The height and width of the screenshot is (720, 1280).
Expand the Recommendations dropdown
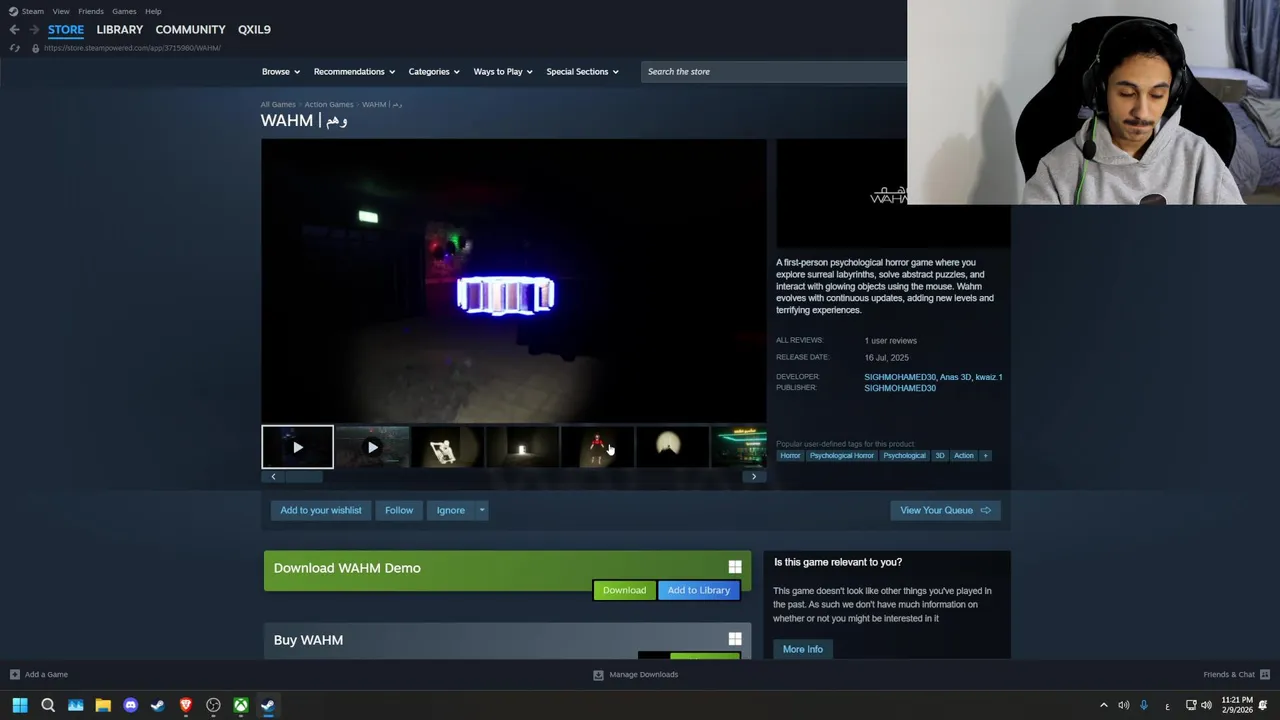(354, 72)
